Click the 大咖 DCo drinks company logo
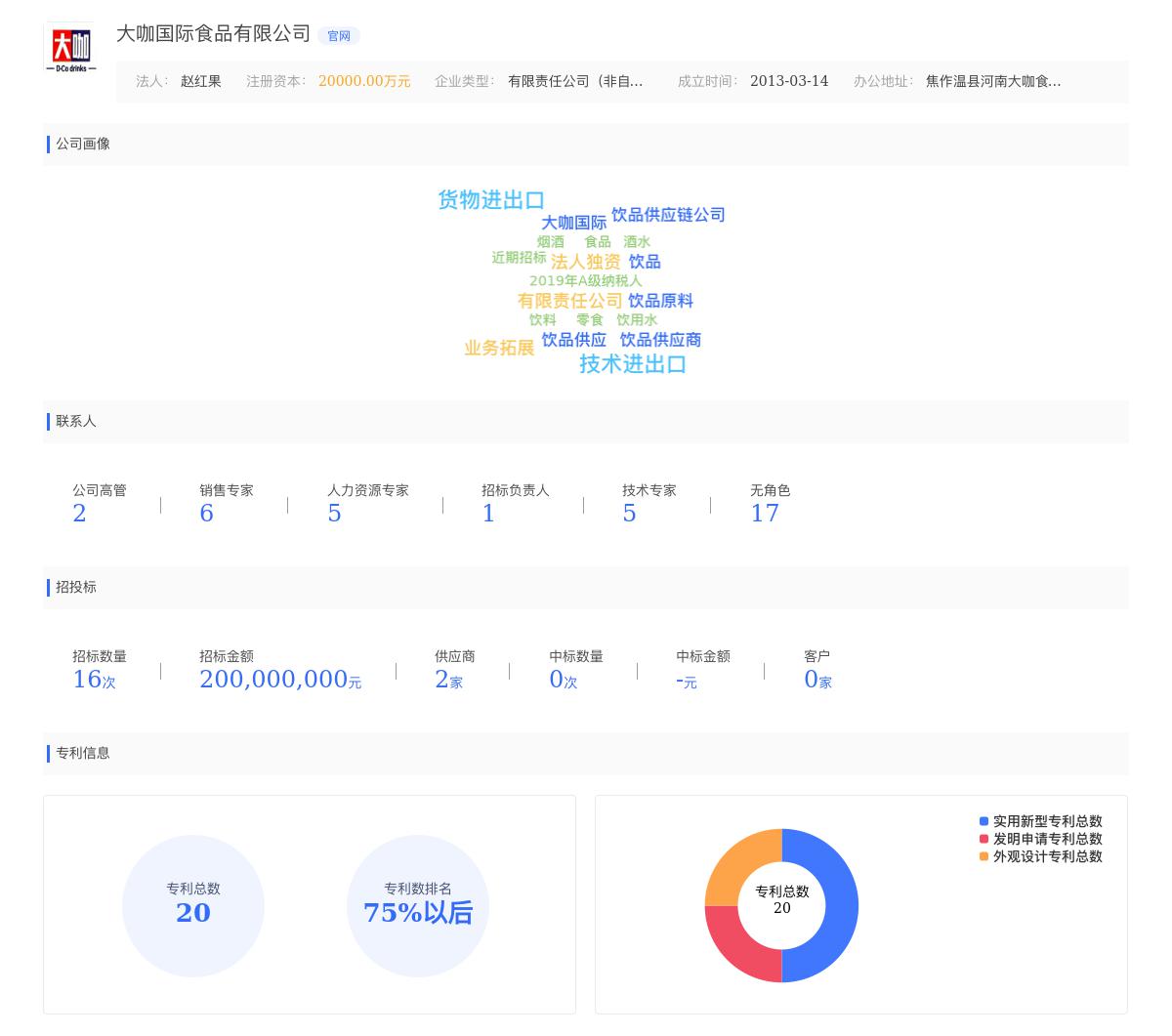 70,48
